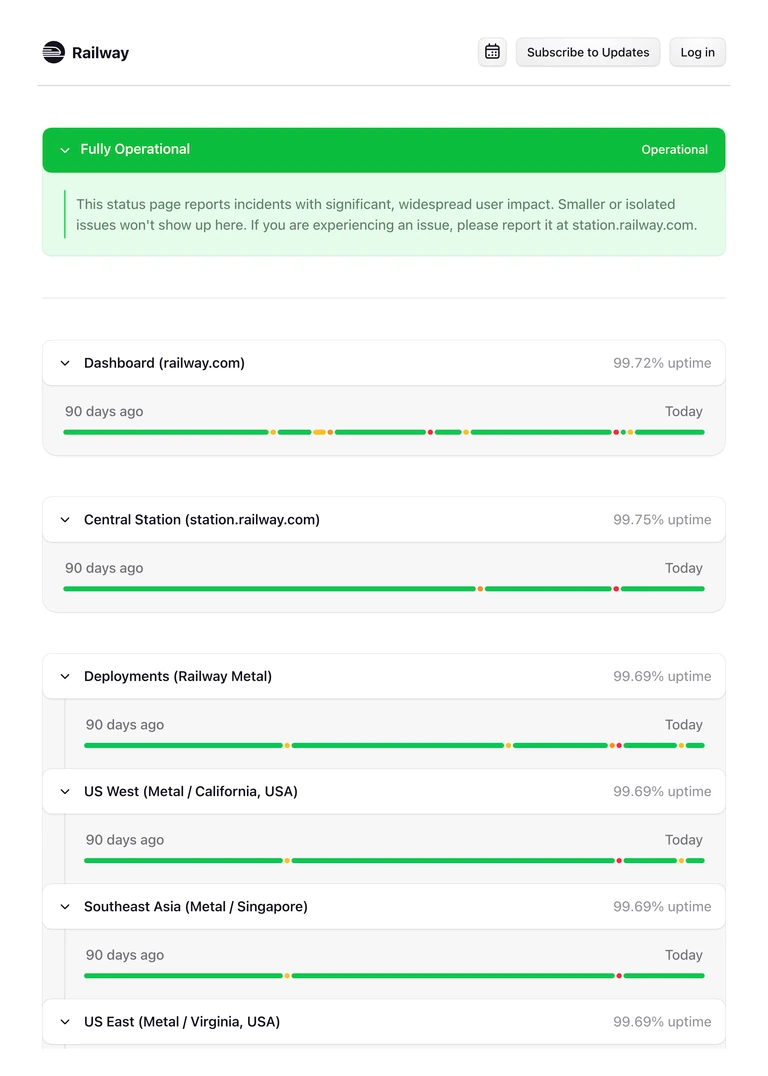Click the Log in button
The image size is (768, 1076).
[697, 52]
